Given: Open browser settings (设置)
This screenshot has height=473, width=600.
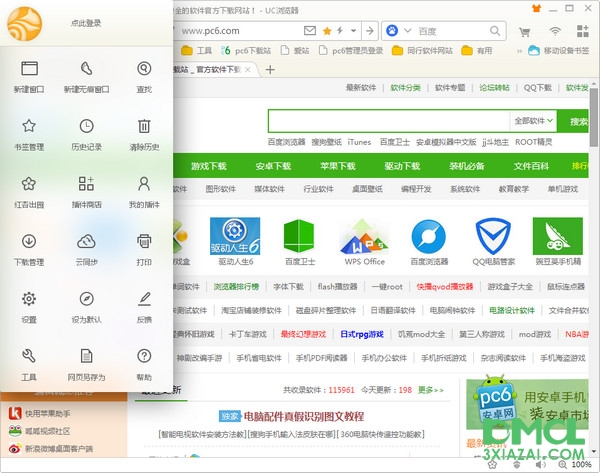Looking at the screenshot, I should pos(29,307).
